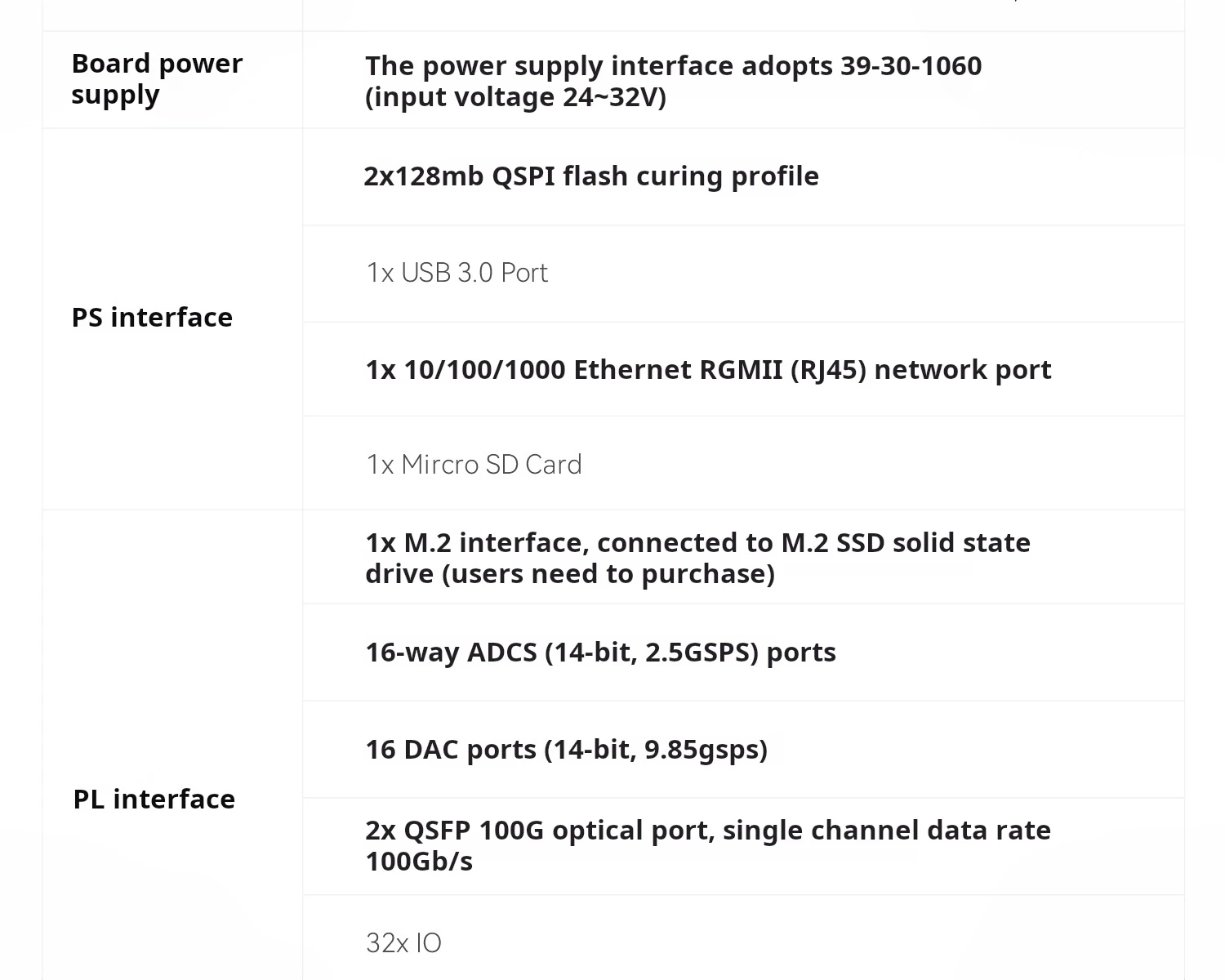Click the users need to purchase note
The width and height of the screenshot is (1225, 980).
(x=608, y=574)
